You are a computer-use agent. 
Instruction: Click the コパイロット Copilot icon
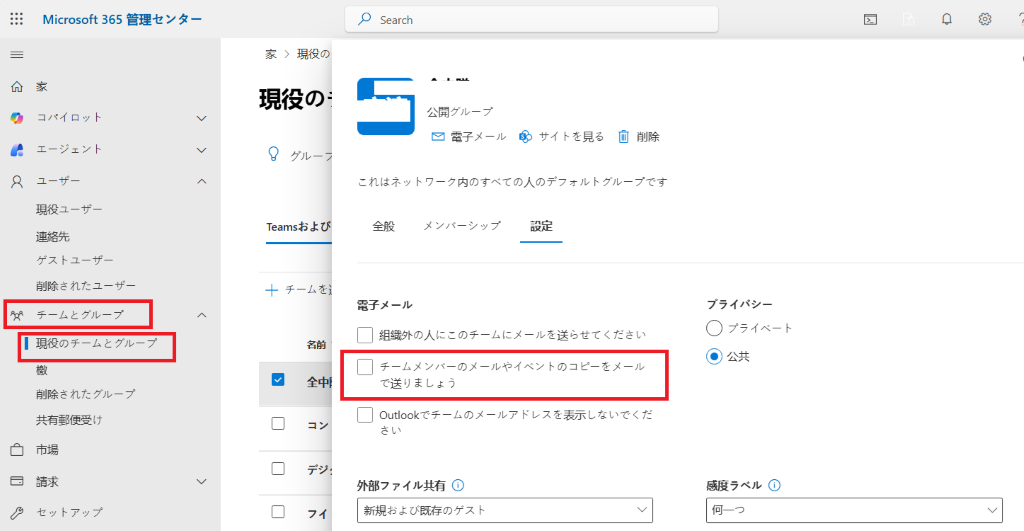tap(17, 118)
